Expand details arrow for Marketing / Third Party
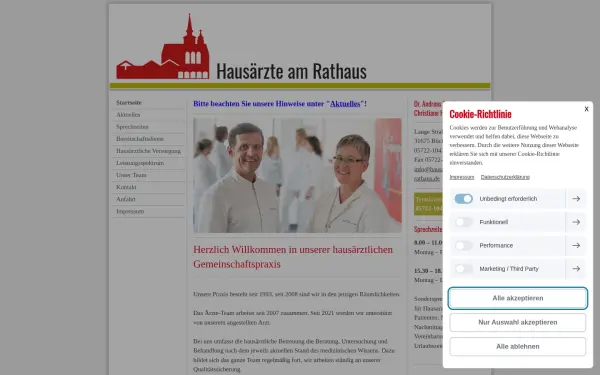The width and height of the screenshot is (600, 375). [576, 269]
